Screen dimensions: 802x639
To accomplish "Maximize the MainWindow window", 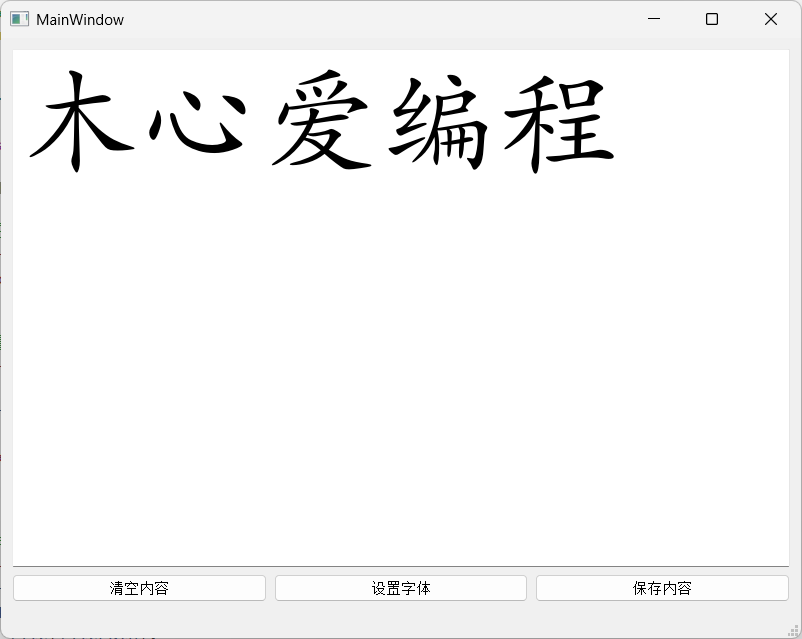I will tap(712, 19).
